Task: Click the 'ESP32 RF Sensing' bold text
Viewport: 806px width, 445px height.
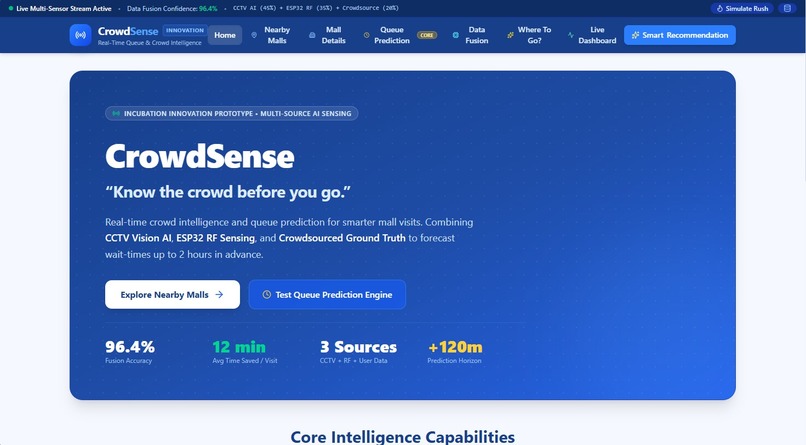Action: [x=215, y=238]
